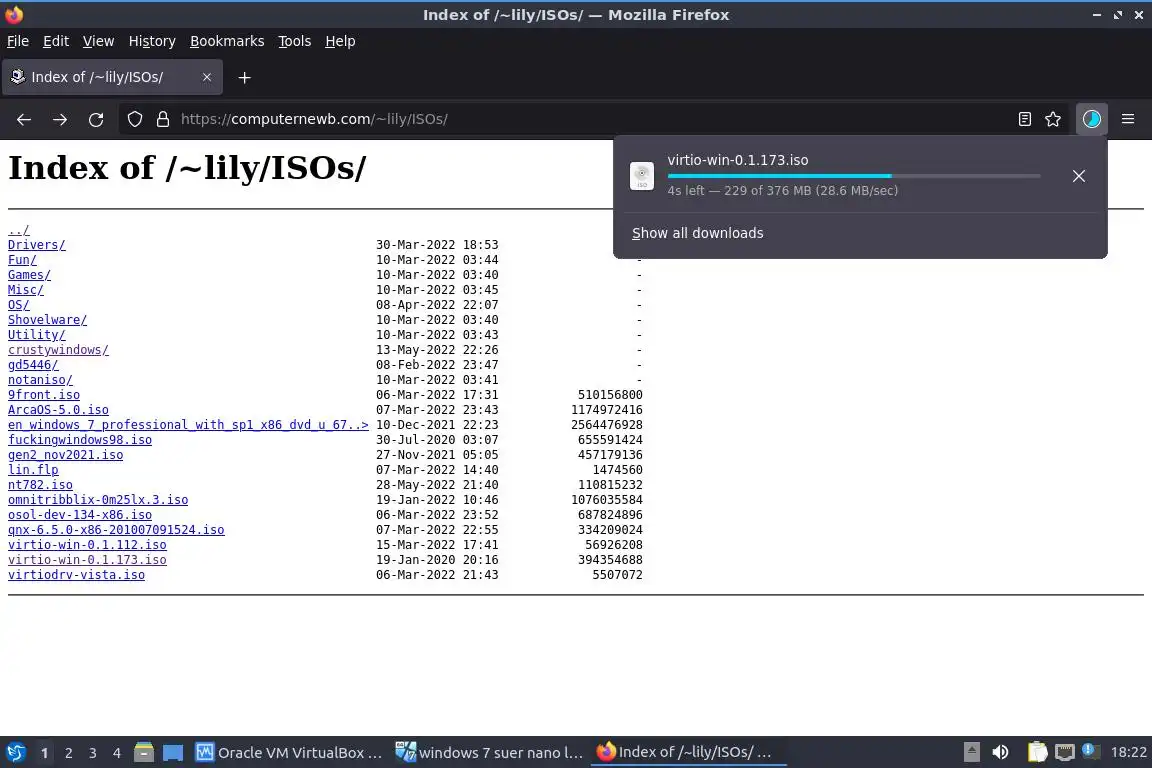Open the notaniso/ directory link
This screenshot has width=1152, height=768.
tap(40, 379)
